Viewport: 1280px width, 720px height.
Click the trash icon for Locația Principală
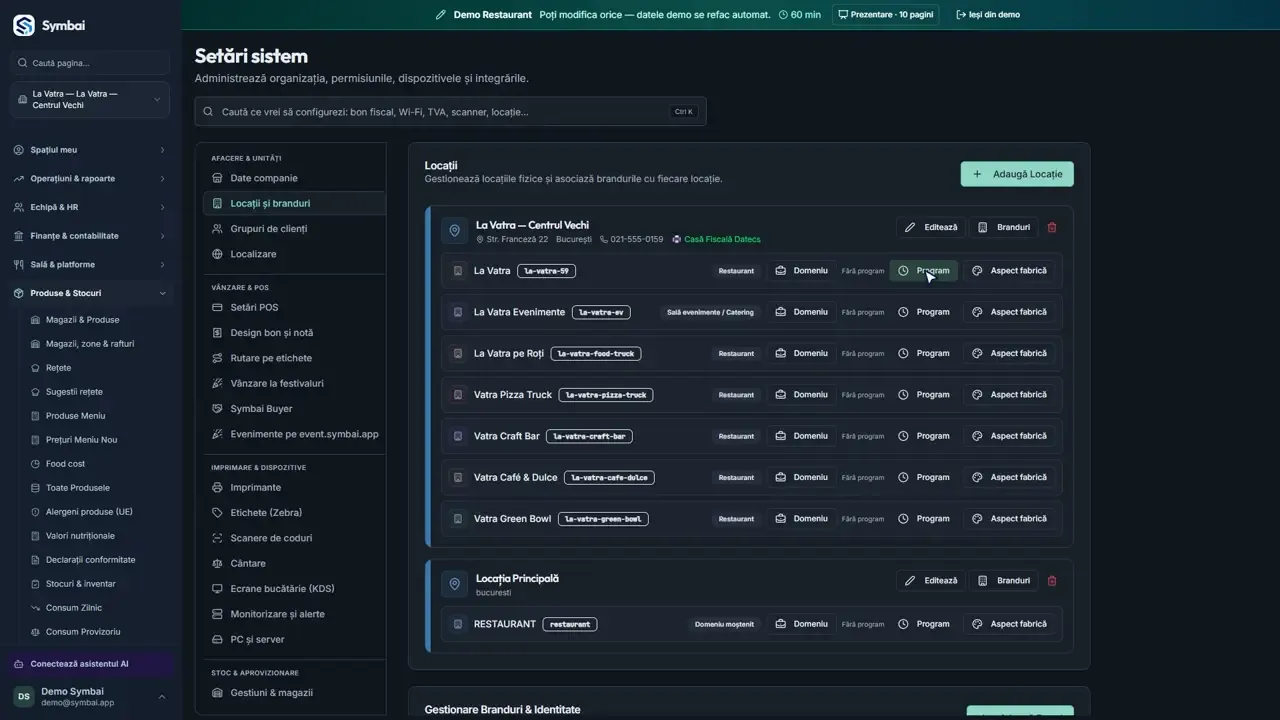(1051, 580)
